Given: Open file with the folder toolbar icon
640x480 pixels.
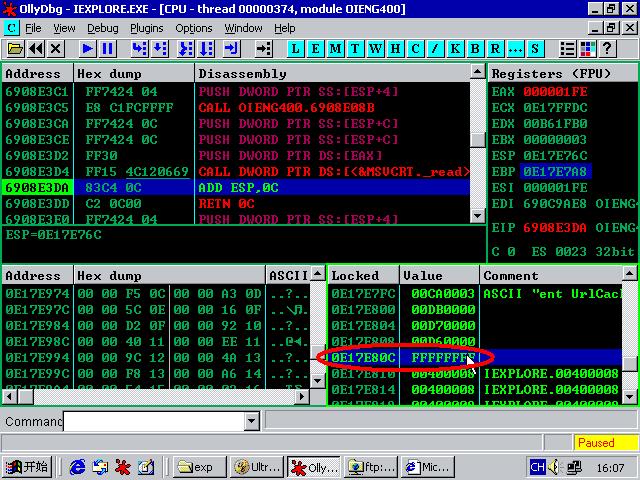Looking at the screenshot, I should click(x=16, y=49).
